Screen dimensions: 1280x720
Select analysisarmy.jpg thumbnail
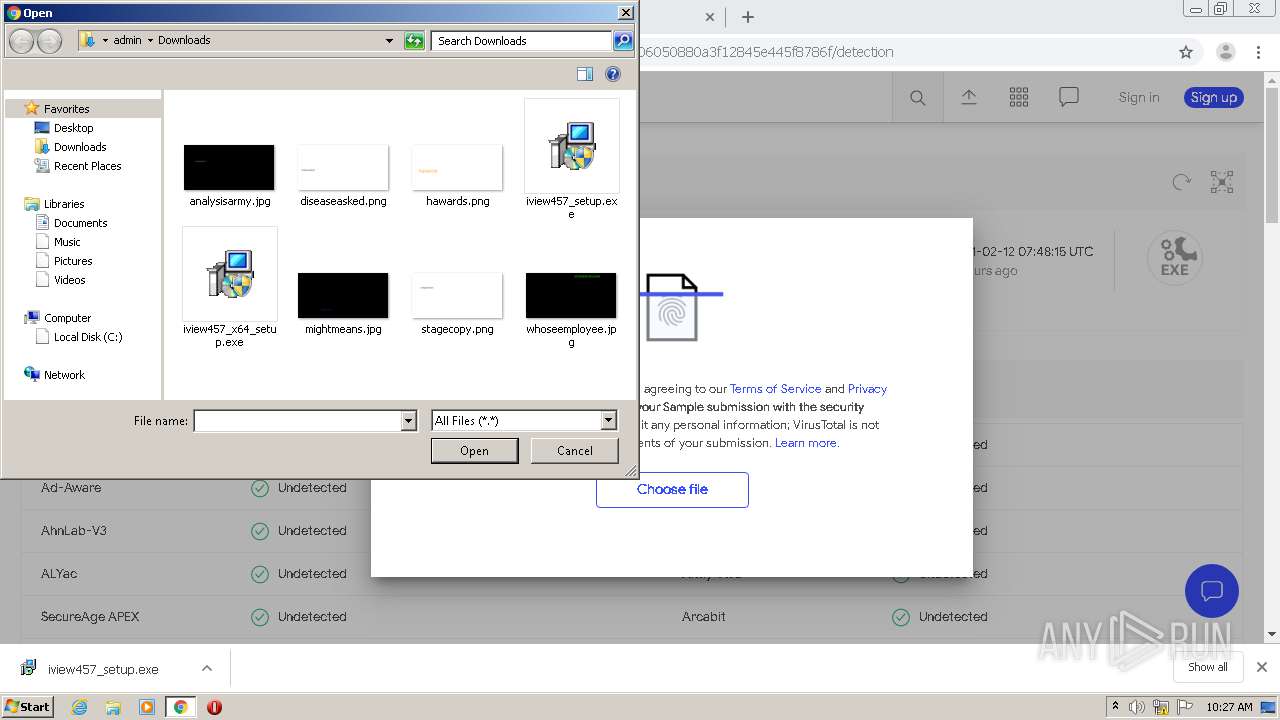229,167
